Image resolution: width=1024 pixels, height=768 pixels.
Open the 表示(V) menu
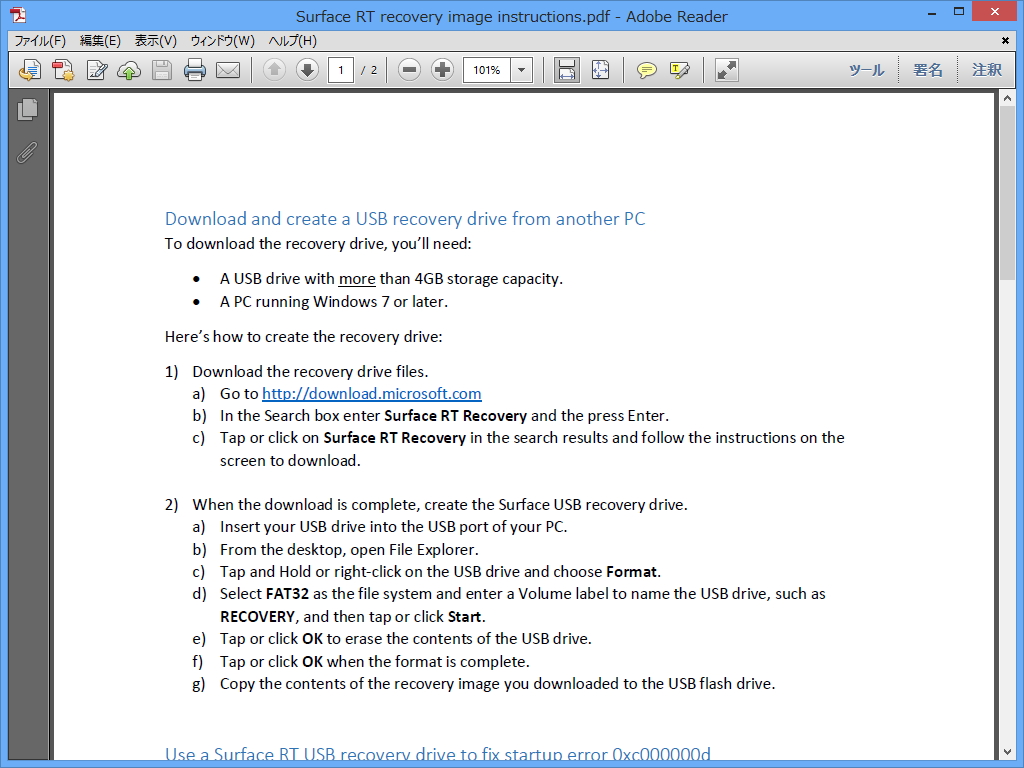(156, 41)
